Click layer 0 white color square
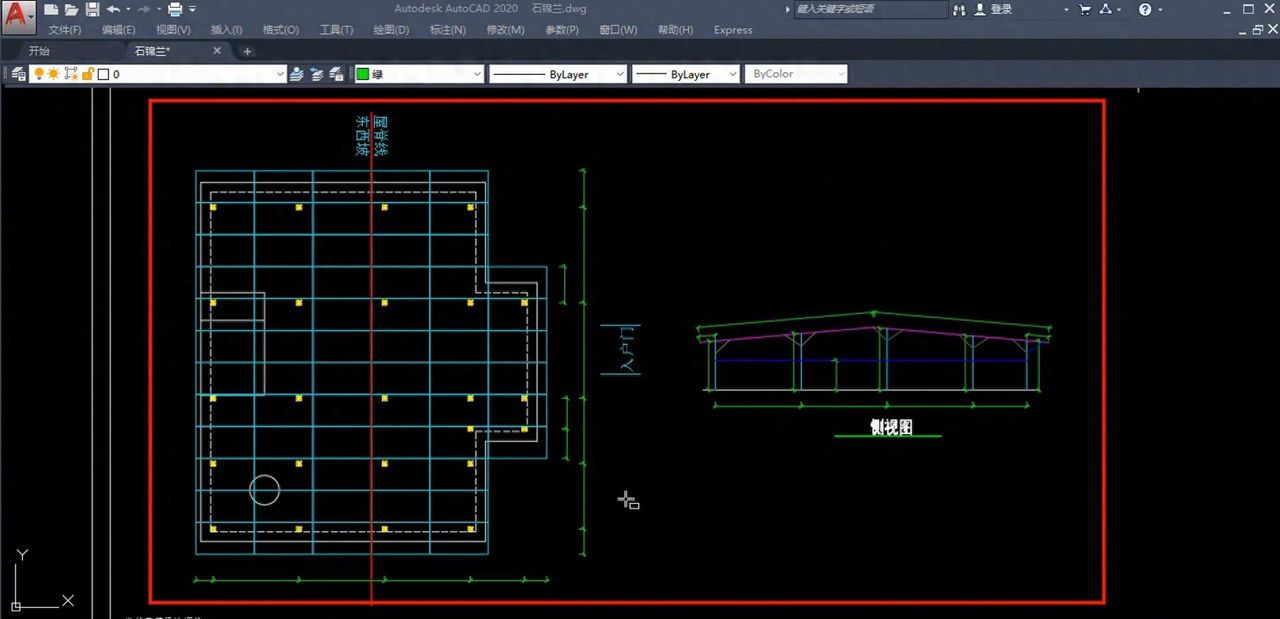The height and width of the screenshot is (619, 1280). pyautogui.click(x=102, y=74)
